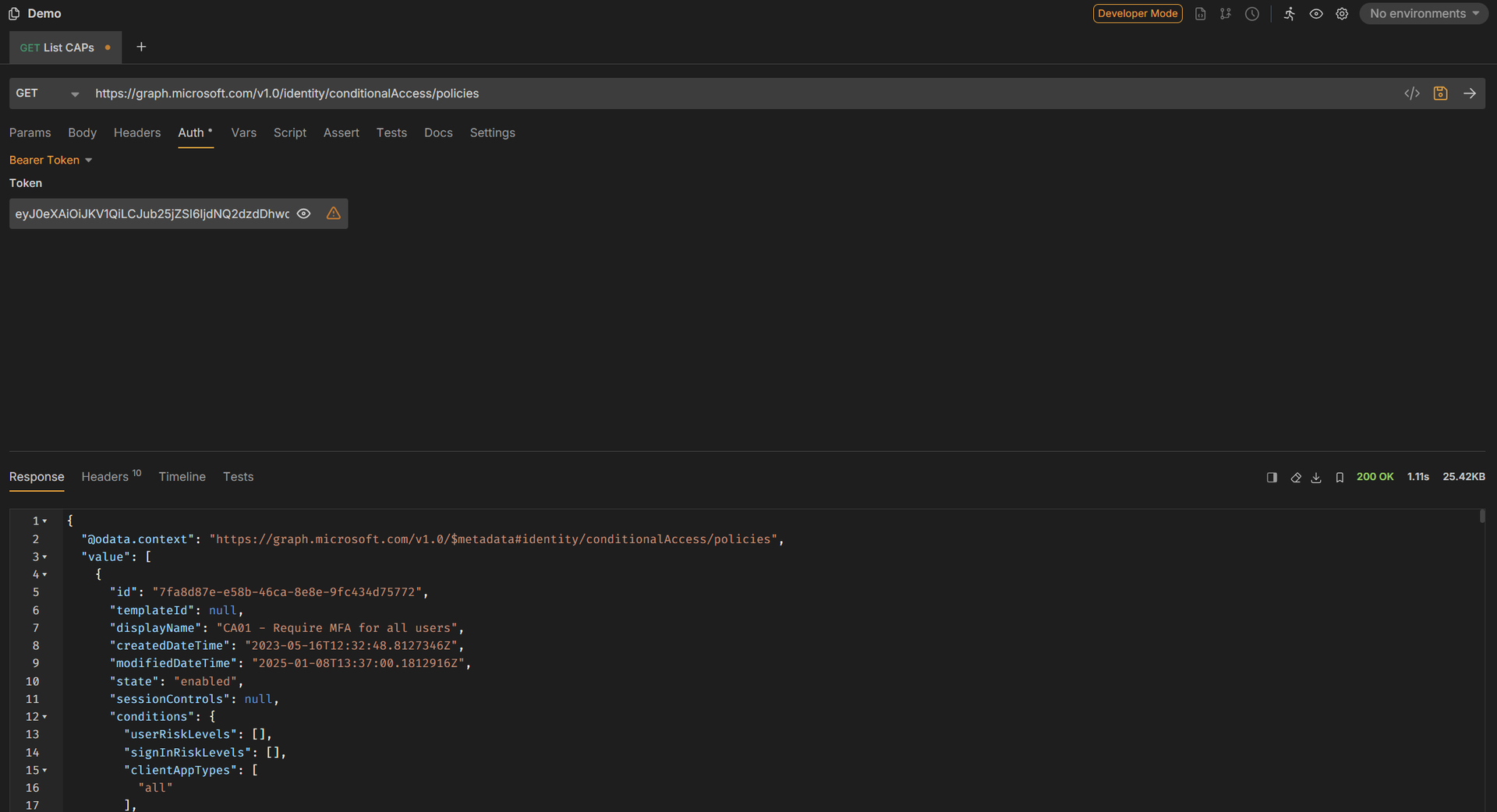
Task: Click the request URL input field
Action: click(702, 94)
